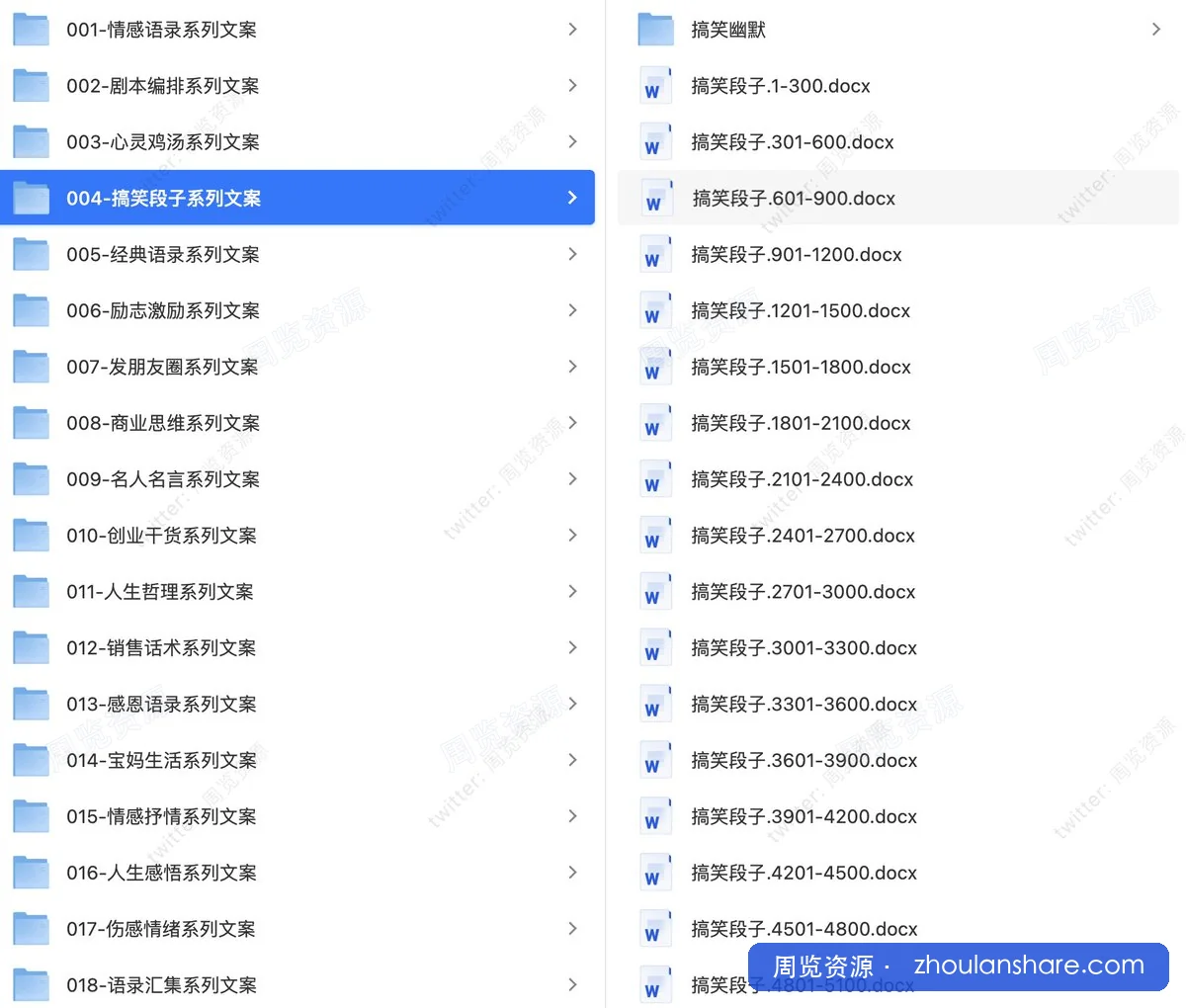Expand chevron for 搞笑幽默 folder
This screenshot has width=1186, height=1008.
coord(1156,30)
